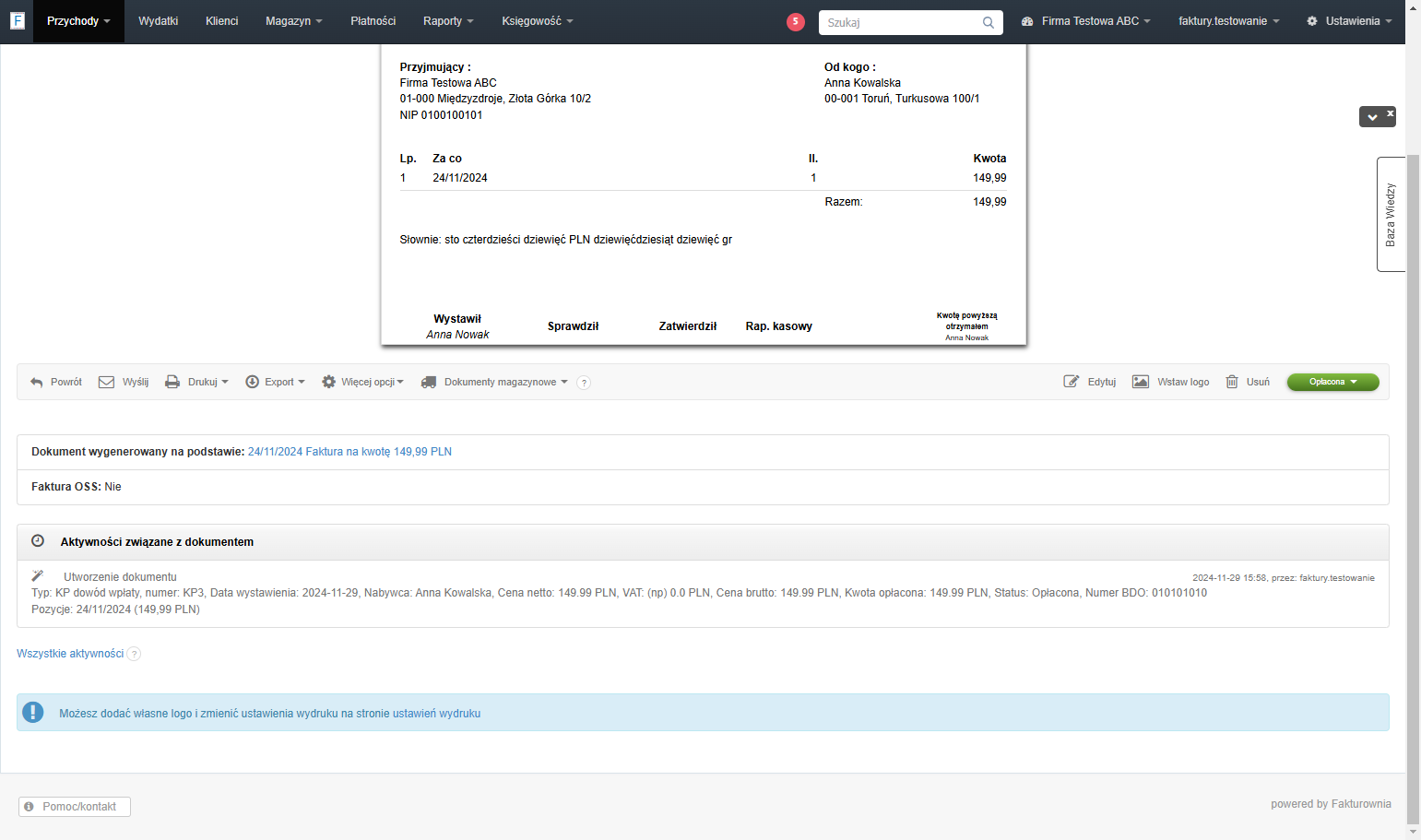Click the printer Drukuj icon
Screen dimensions: 1421x840
[x=172, y=382]
